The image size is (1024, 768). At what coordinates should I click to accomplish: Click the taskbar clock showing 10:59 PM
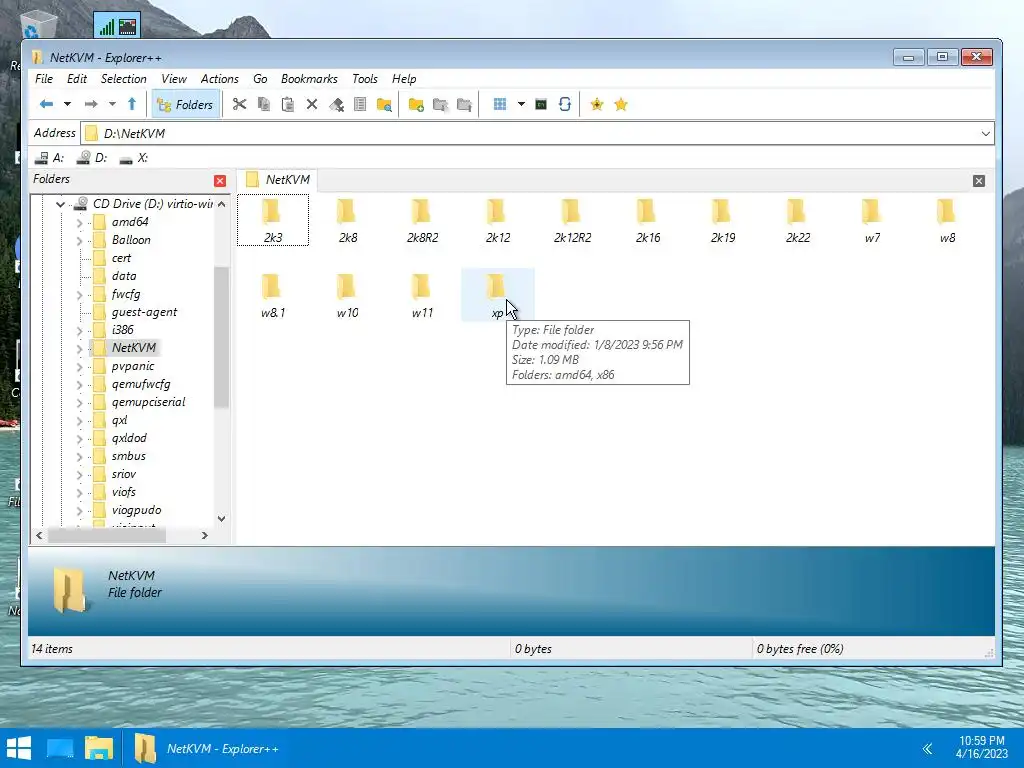pos(982,748)
